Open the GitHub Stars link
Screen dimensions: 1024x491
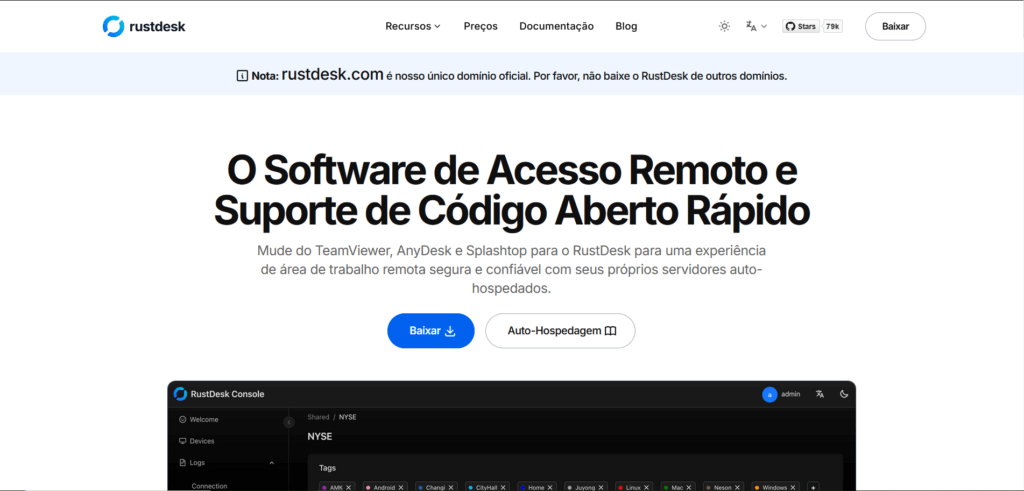(801, 27)
